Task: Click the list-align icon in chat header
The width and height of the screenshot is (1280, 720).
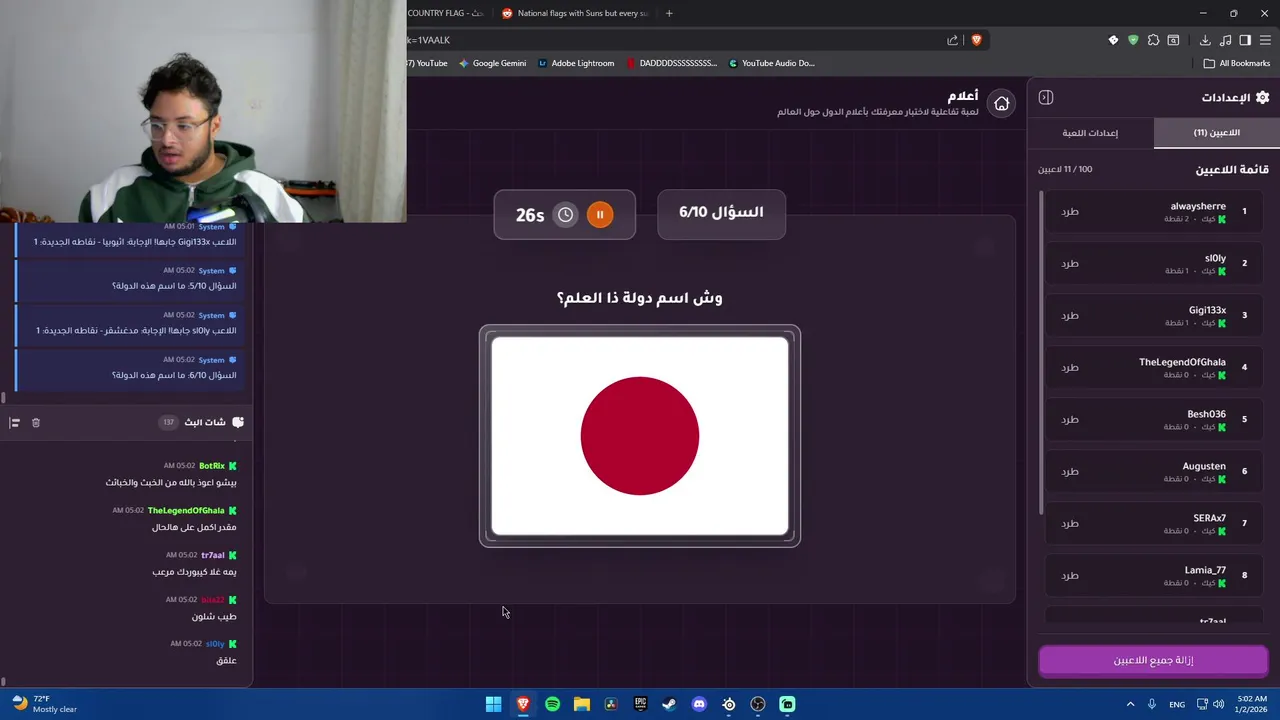Action: (x=14, y=423)
